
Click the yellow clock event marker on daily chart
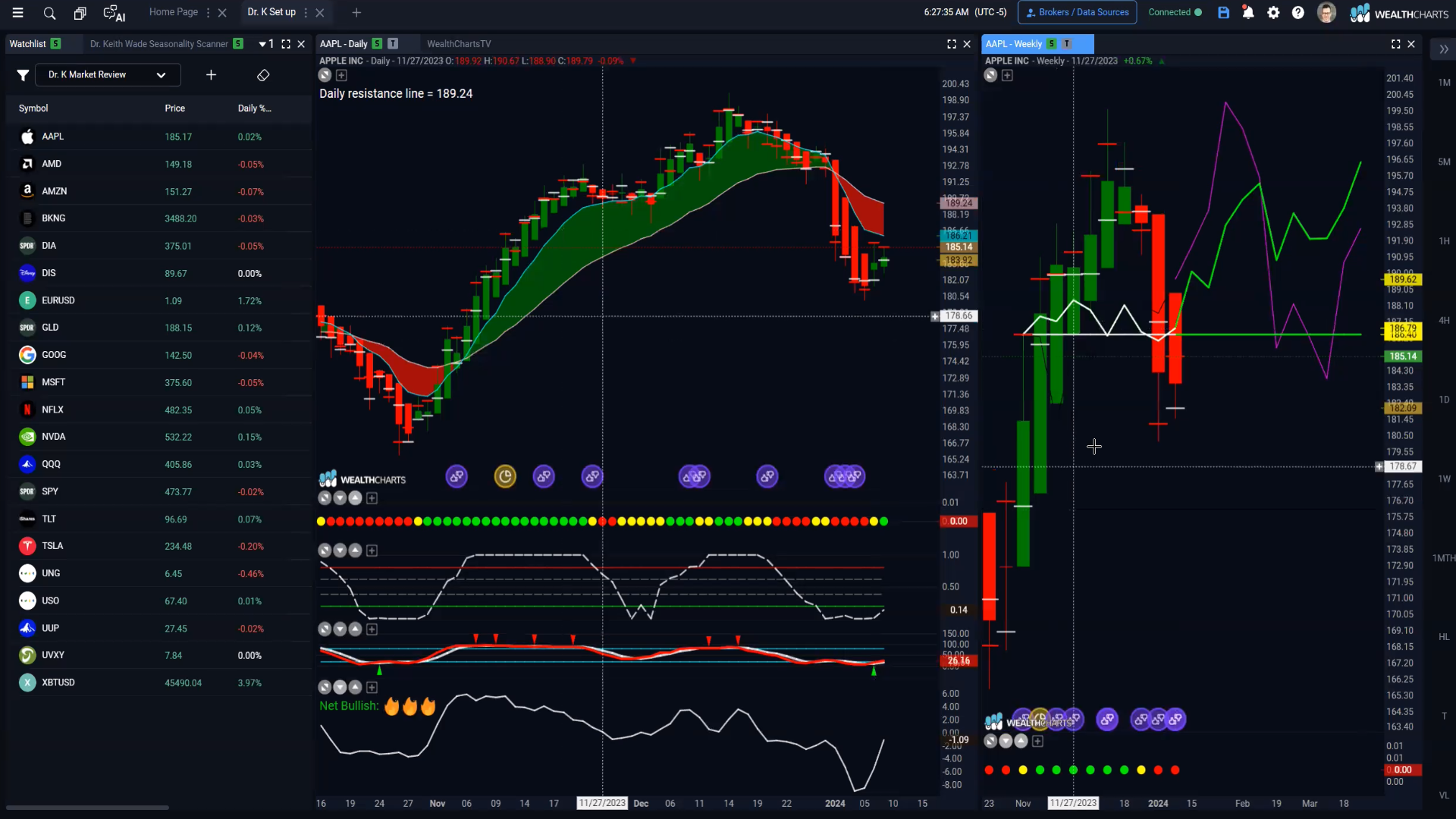pos(505,476)
